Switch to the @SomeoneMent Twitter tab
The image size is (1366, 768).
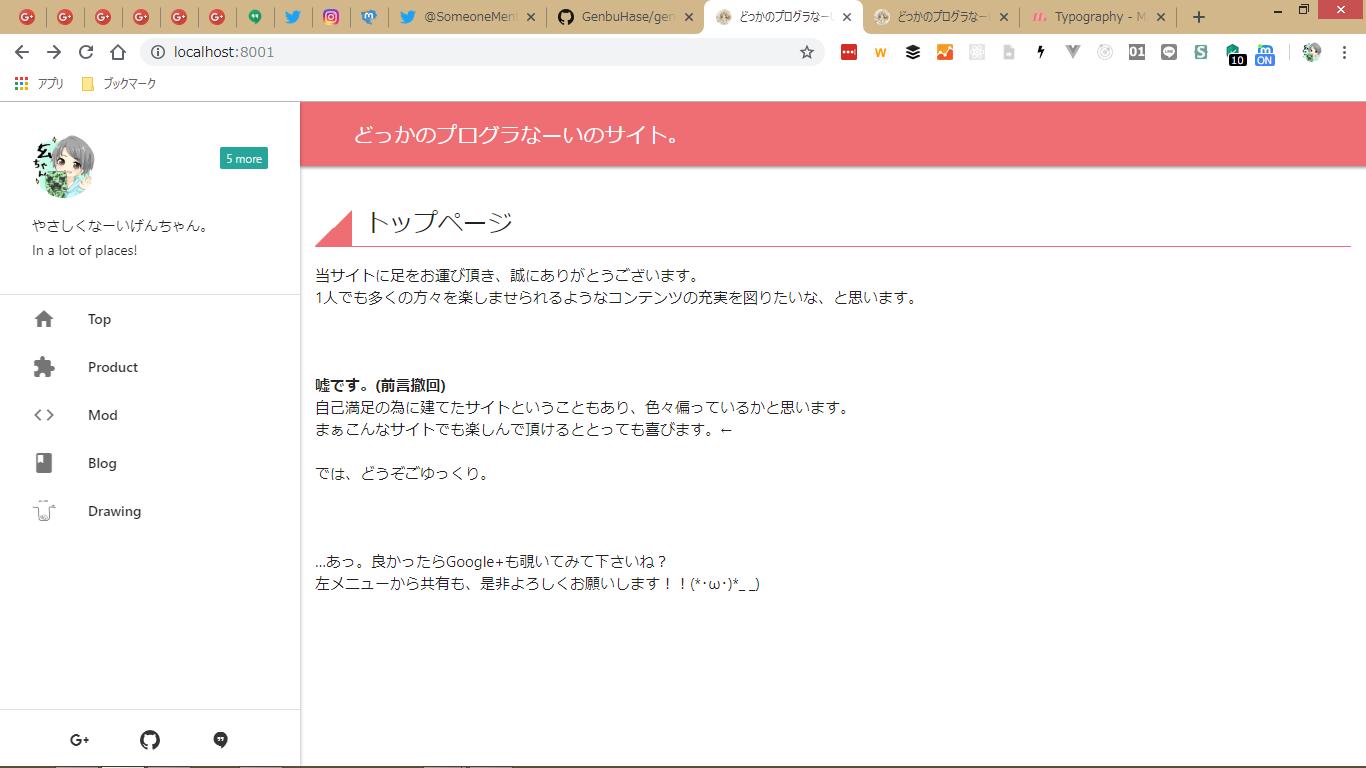point(468,17)
